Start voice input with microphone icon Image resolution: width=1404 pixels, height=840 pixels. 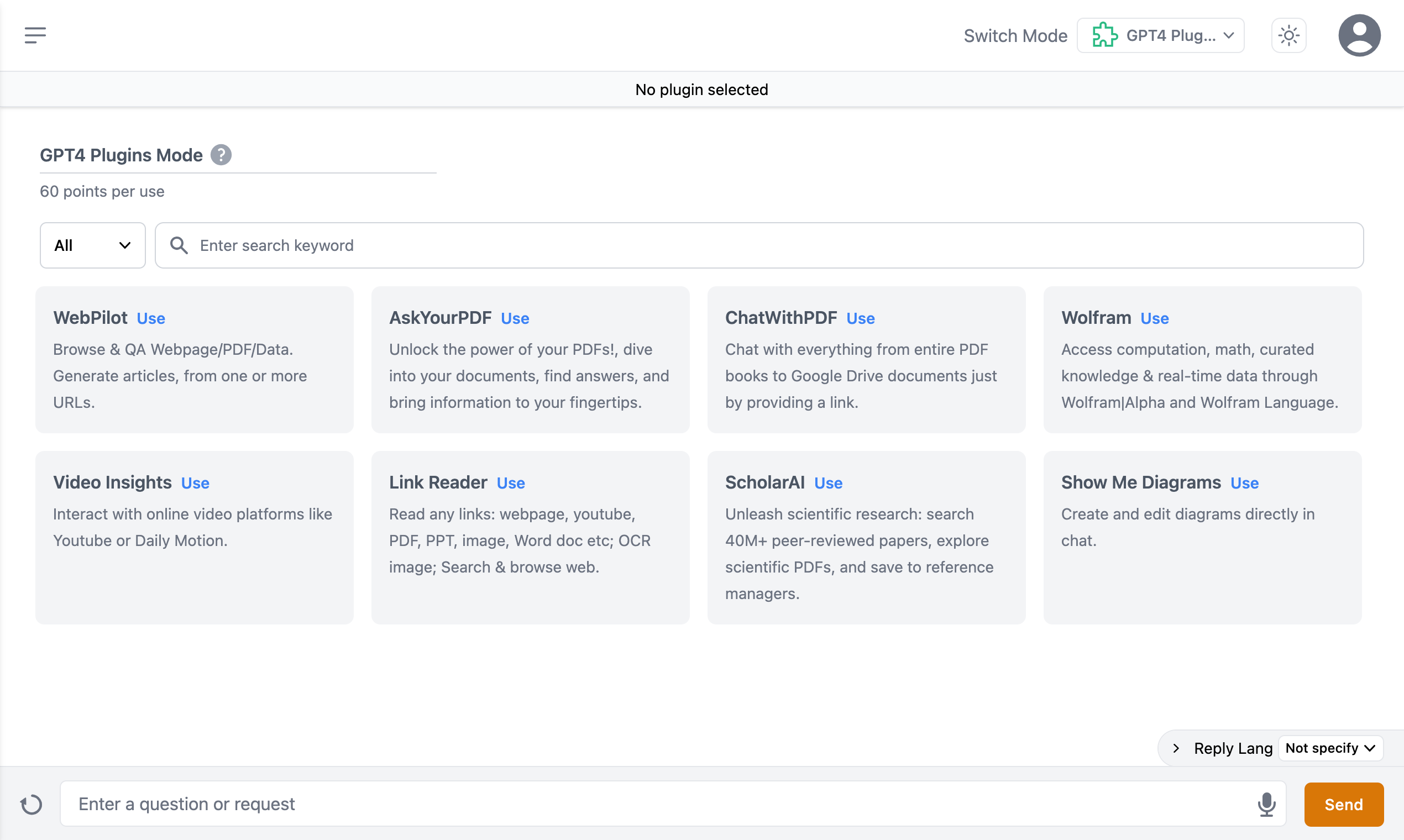1266,804
